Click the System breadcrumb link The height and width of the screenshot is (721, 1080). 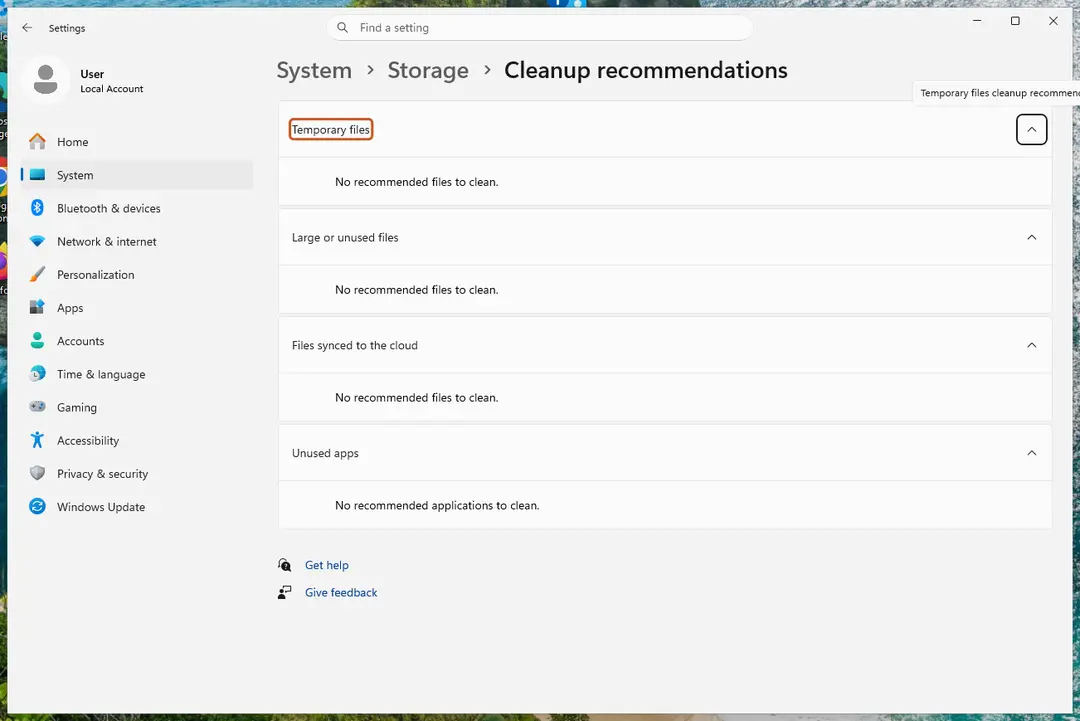[x=314, y=70]
